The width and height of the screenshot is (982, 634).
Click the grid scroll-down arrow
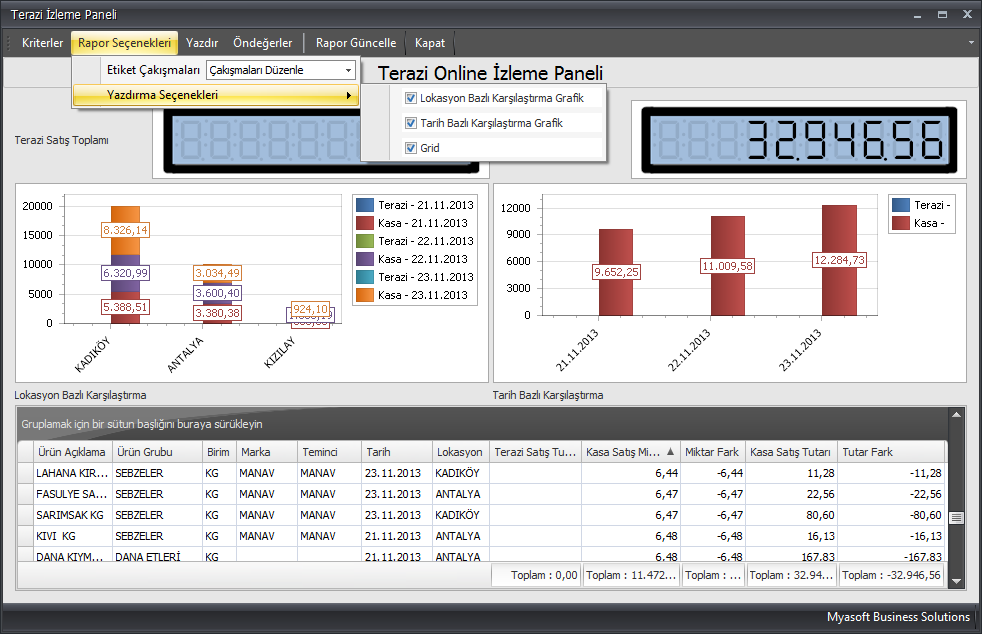tap(956, 580)
